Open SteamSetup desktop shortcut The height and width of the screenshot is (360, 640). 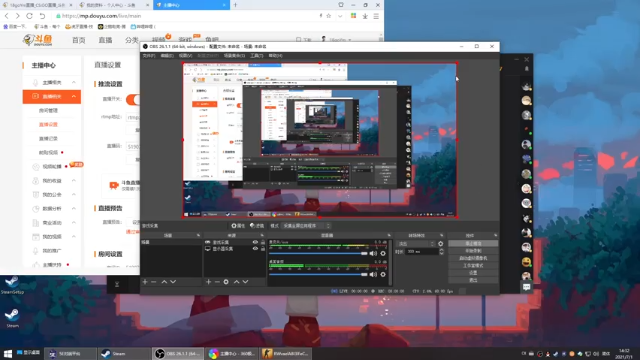tap(12, 284)
